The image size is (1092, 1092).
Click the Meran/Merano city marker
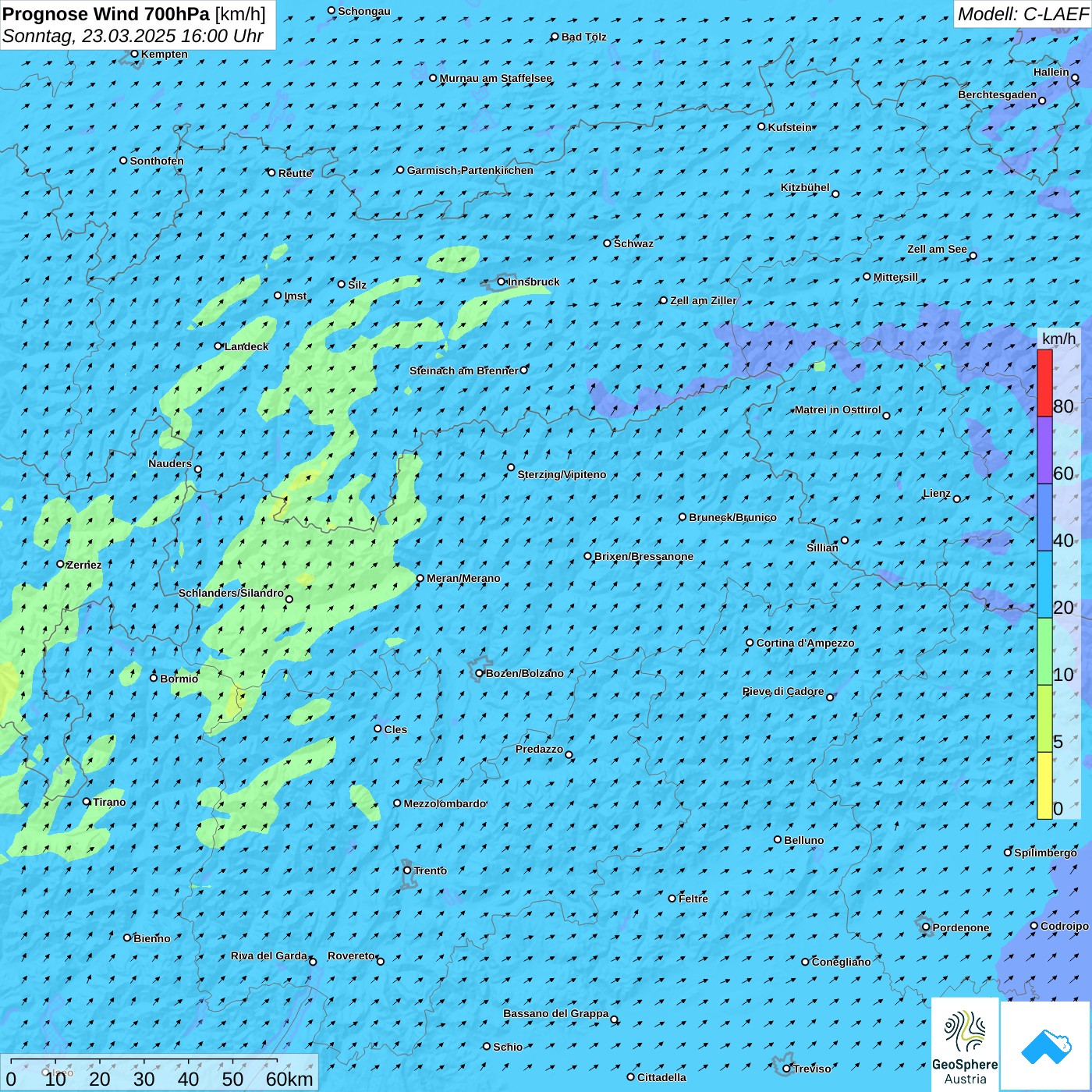click(x=420, y=578)
